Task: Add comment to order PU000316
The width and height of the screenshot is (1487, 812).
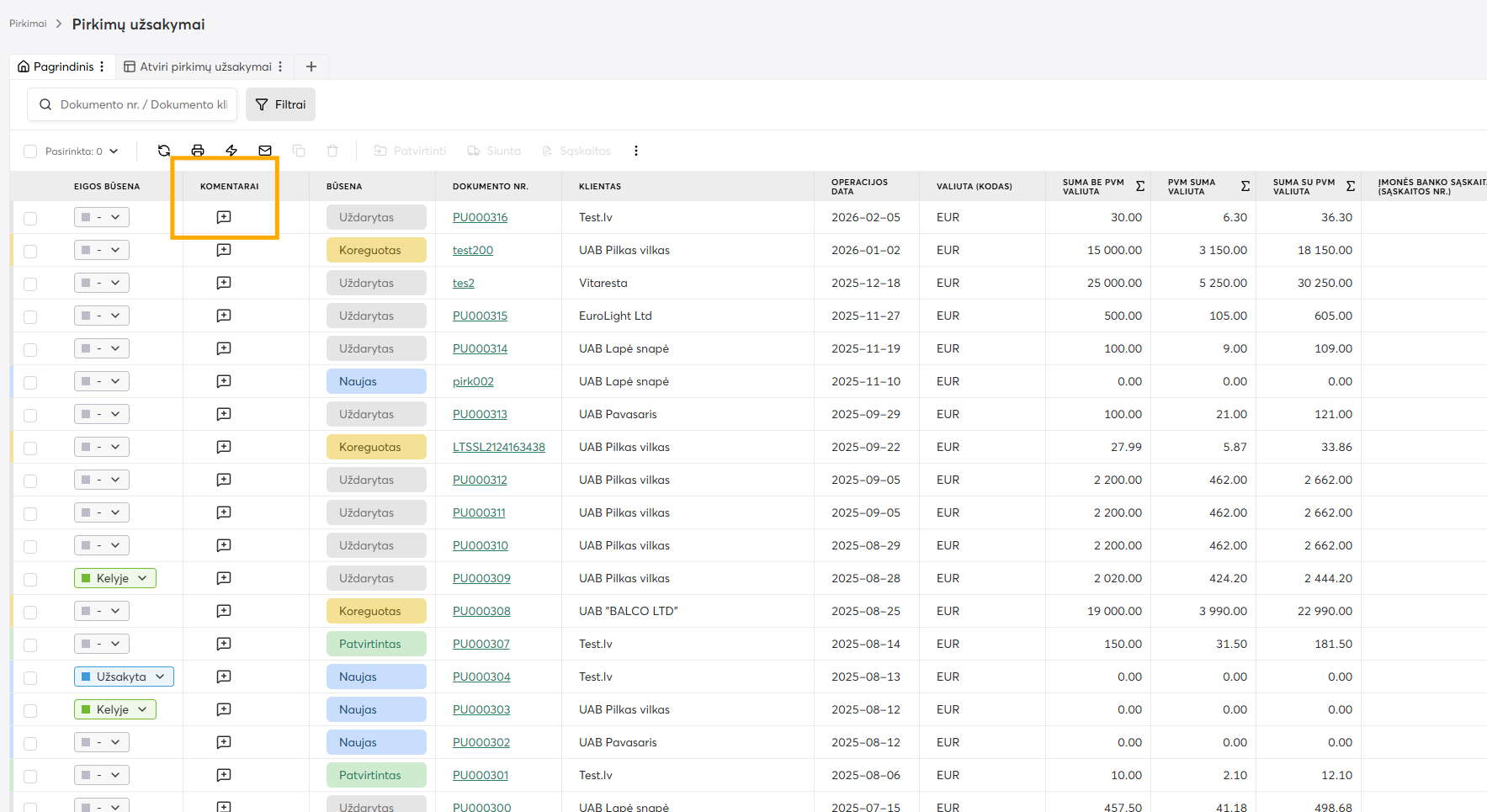Action: coord(224,217)
